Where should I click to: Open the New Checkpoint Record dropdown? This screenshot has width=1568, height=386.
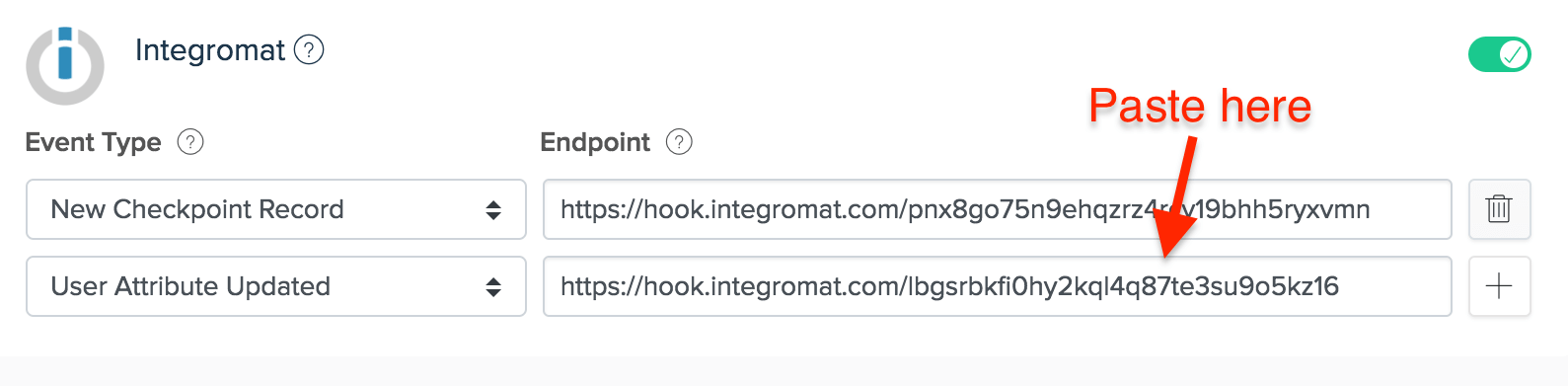coord(276,209)
